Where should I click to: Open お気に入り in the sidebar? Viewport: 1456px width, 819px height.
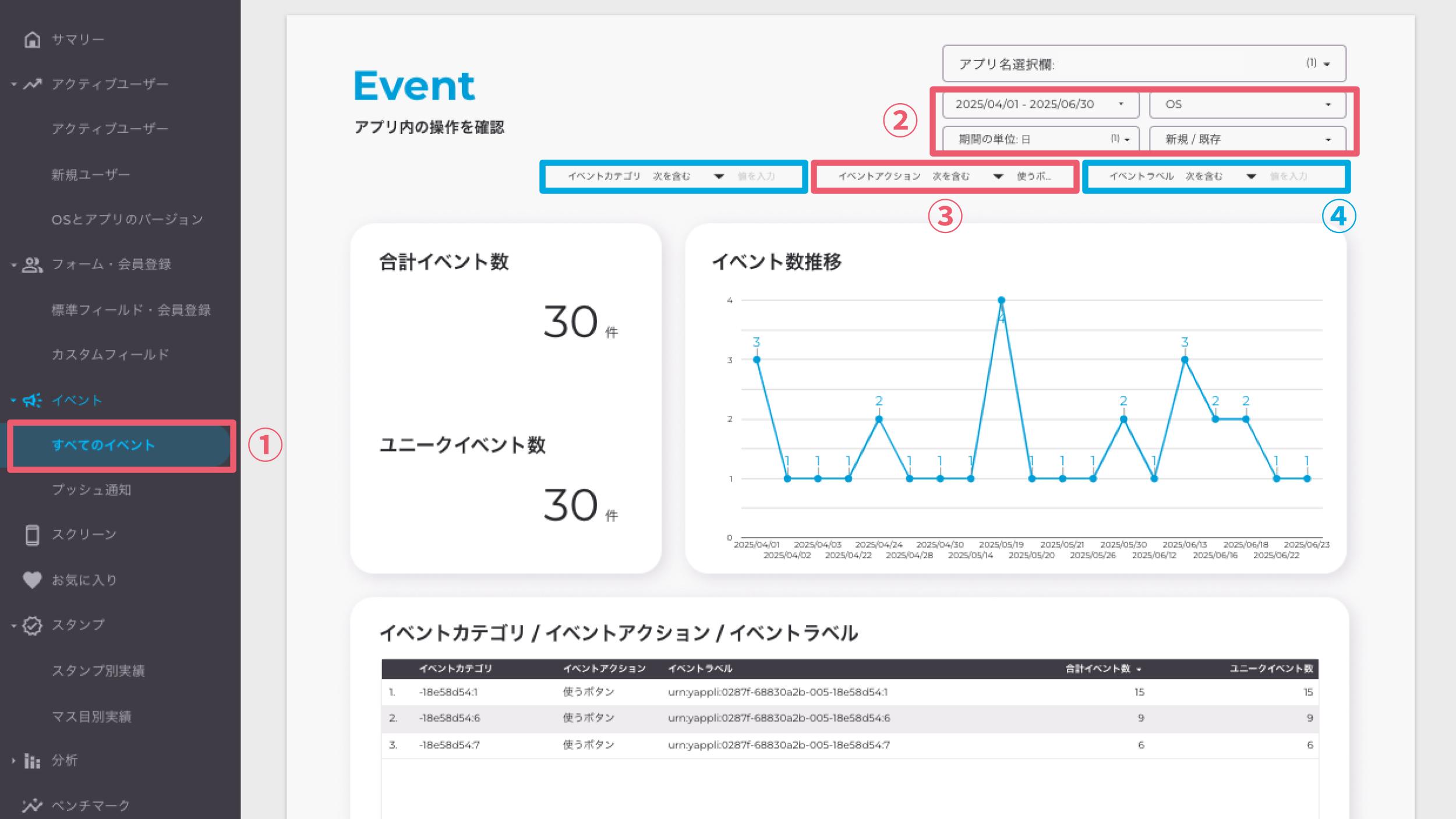(x=84, y=580)
